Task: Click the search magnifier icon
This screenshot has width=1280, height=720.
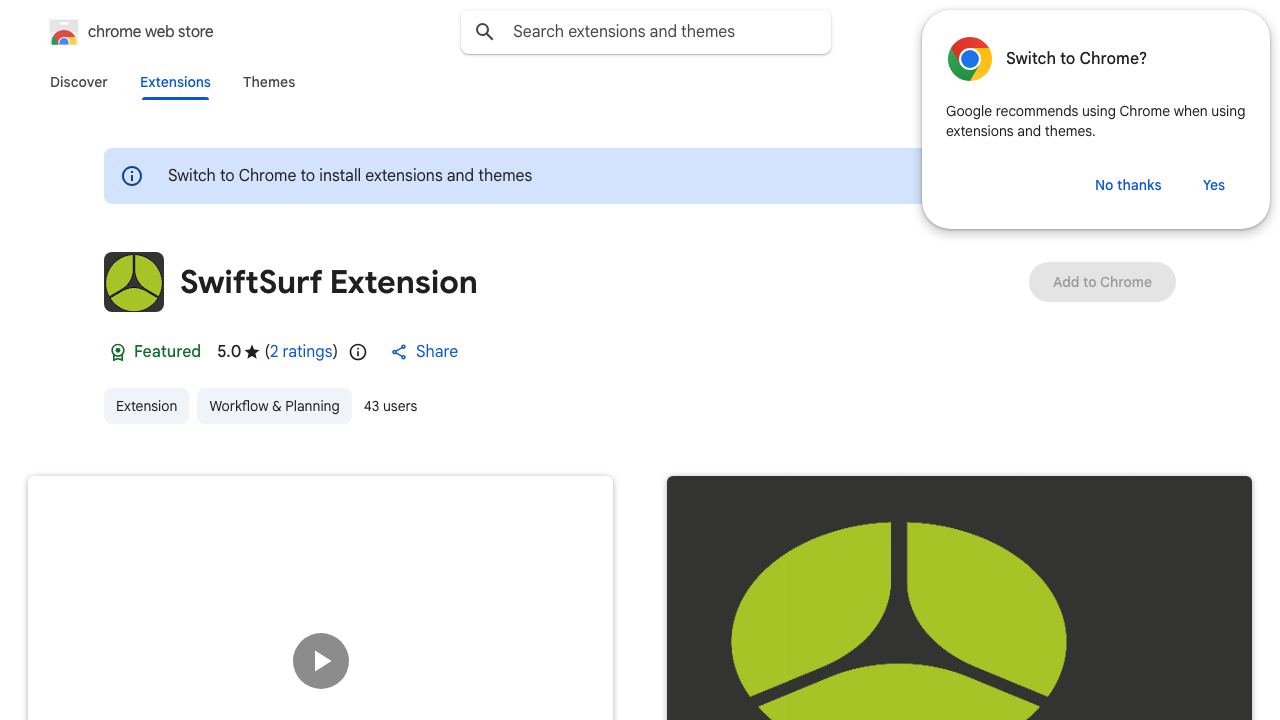Action: tap(485, 32)
